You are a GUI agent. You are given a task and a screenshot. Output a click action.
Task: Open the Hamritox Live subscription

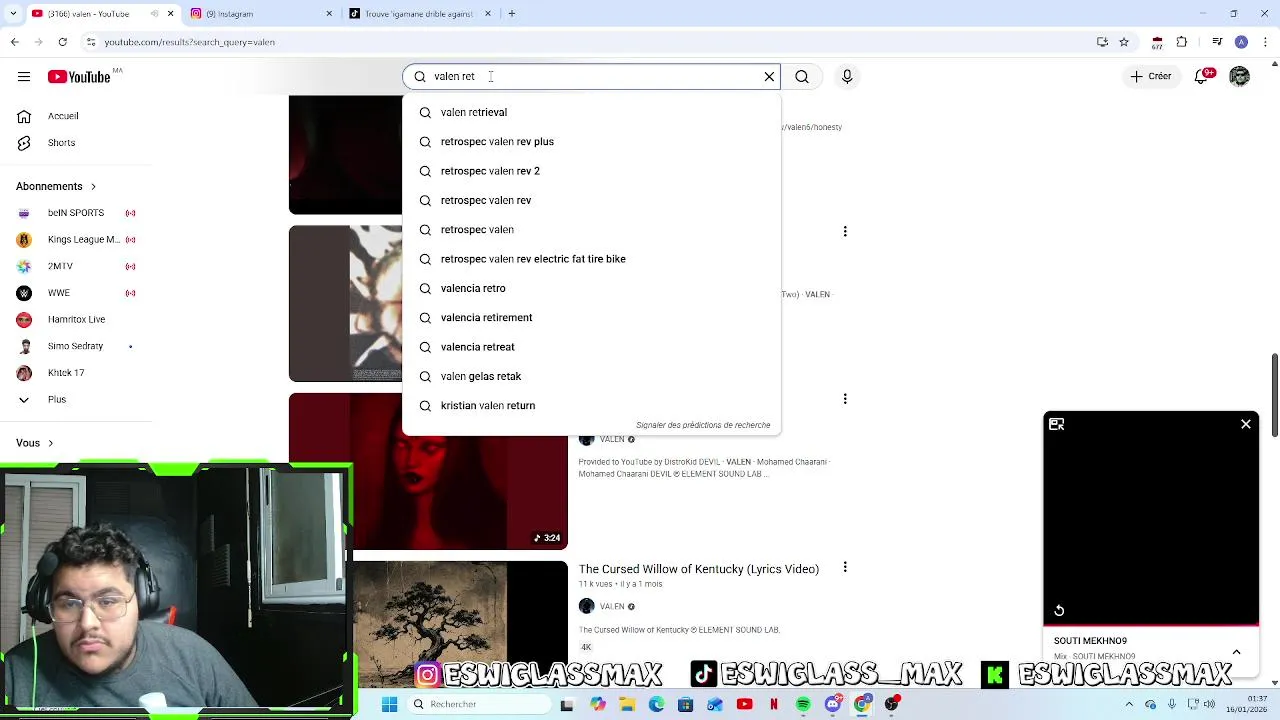tap(74, 319)
